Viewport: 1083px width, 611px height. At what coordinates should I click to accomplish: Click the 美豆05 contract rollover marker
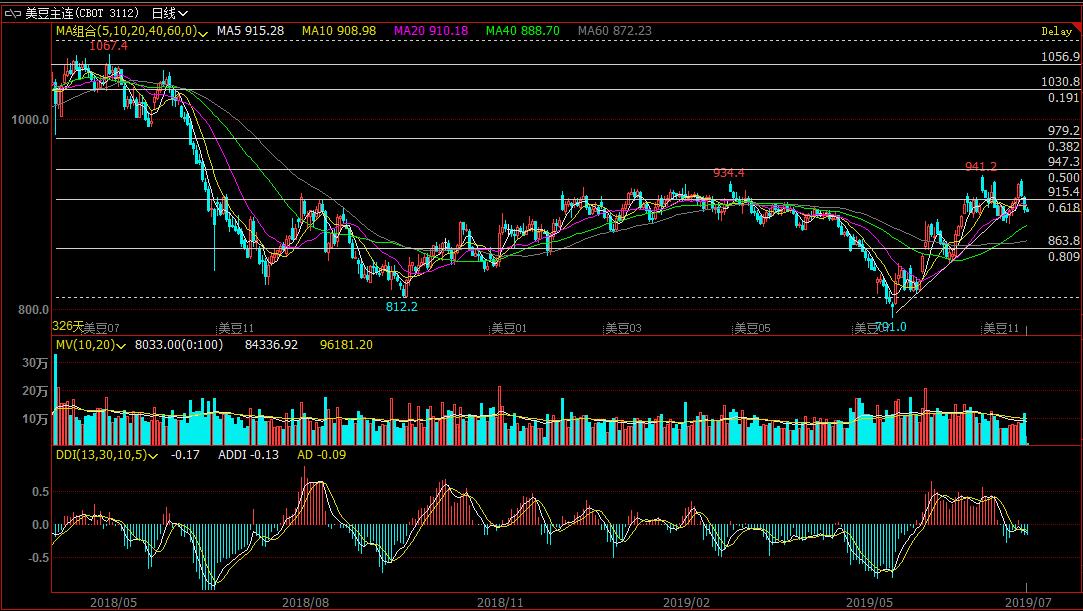(x=752, y=327)
